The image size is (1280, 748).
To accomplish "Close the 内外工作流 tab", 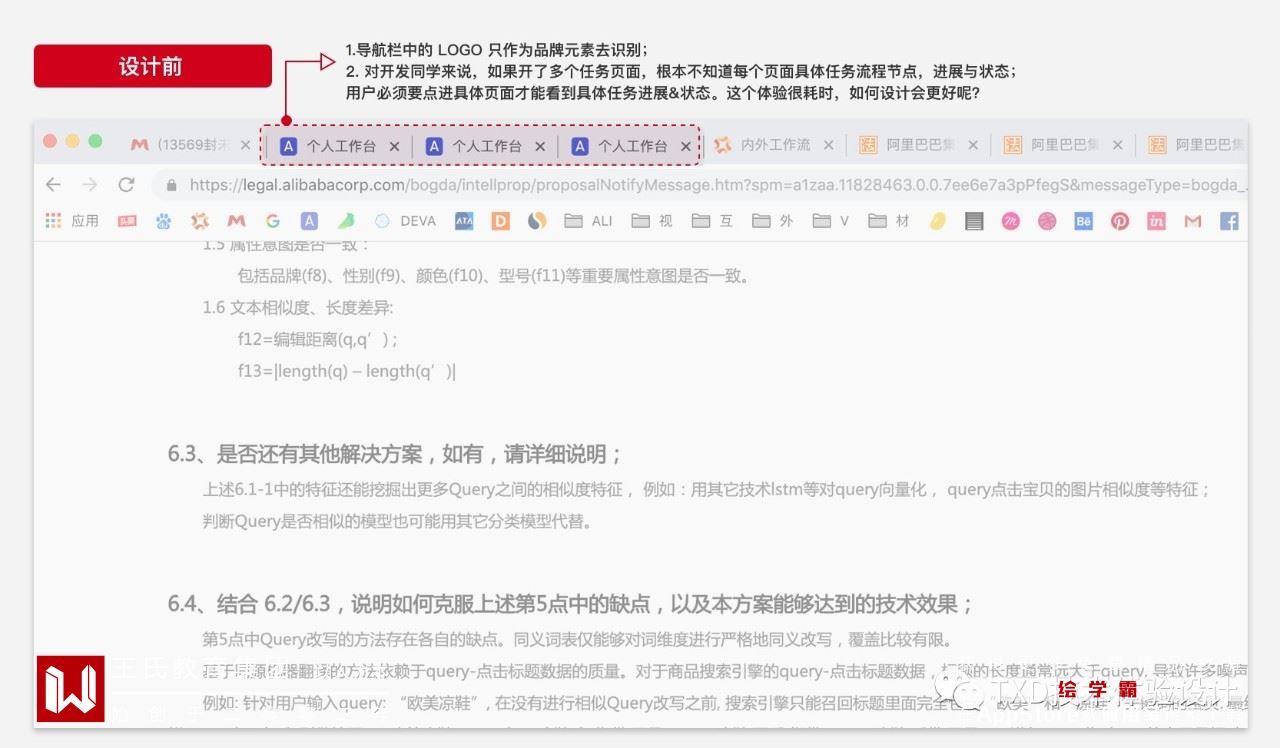I will tap(828, 145).
